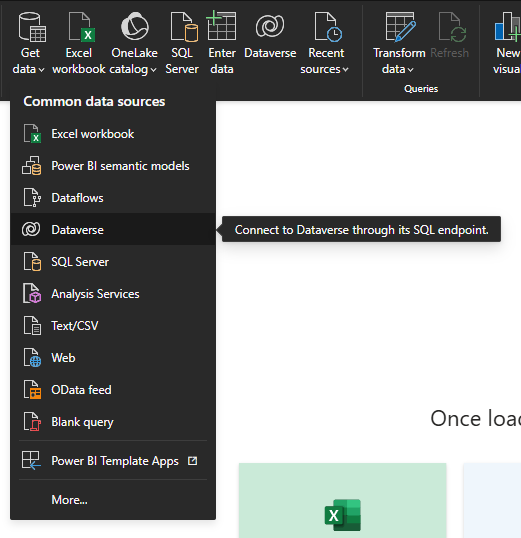The image size is (521, 538).
Task: Expand the Recent sources dropdown chevron
Action: pyautogui.click(x=345, y=70)
